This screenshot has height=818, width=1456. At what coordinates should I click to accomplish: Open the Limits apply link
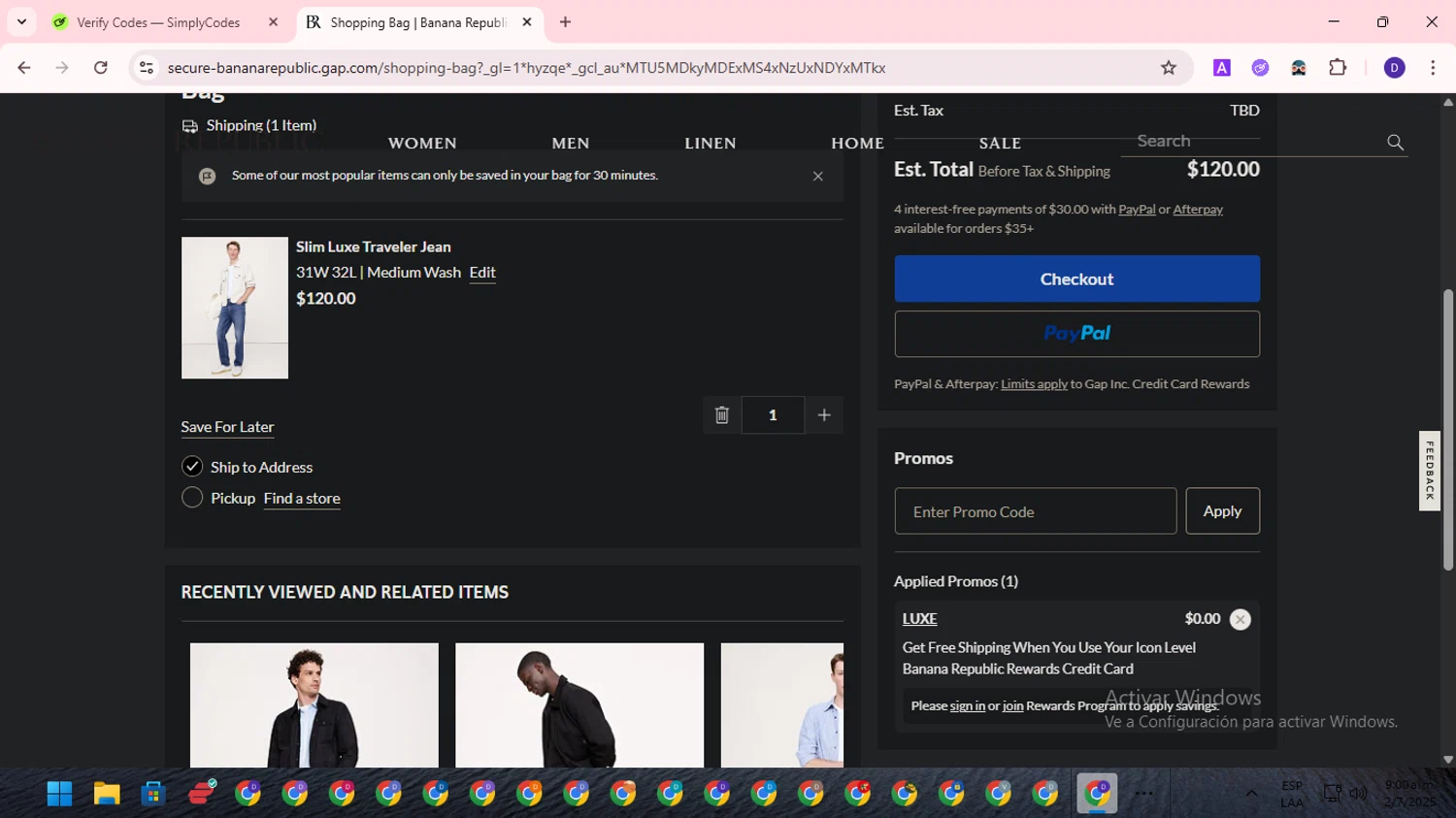[1034, 384]
